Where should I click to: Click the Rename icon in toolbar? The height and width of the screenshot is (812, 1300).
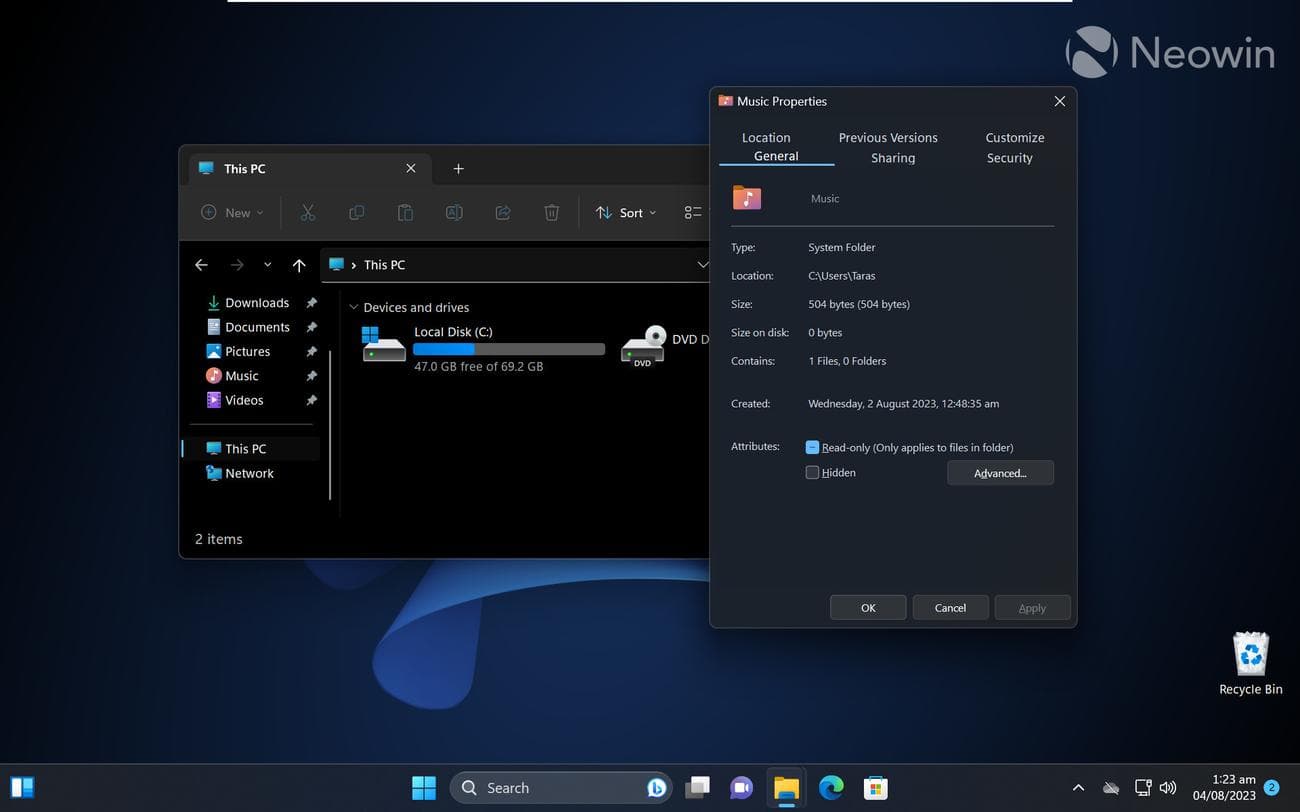pyautogui.click(x=454, y=212)
